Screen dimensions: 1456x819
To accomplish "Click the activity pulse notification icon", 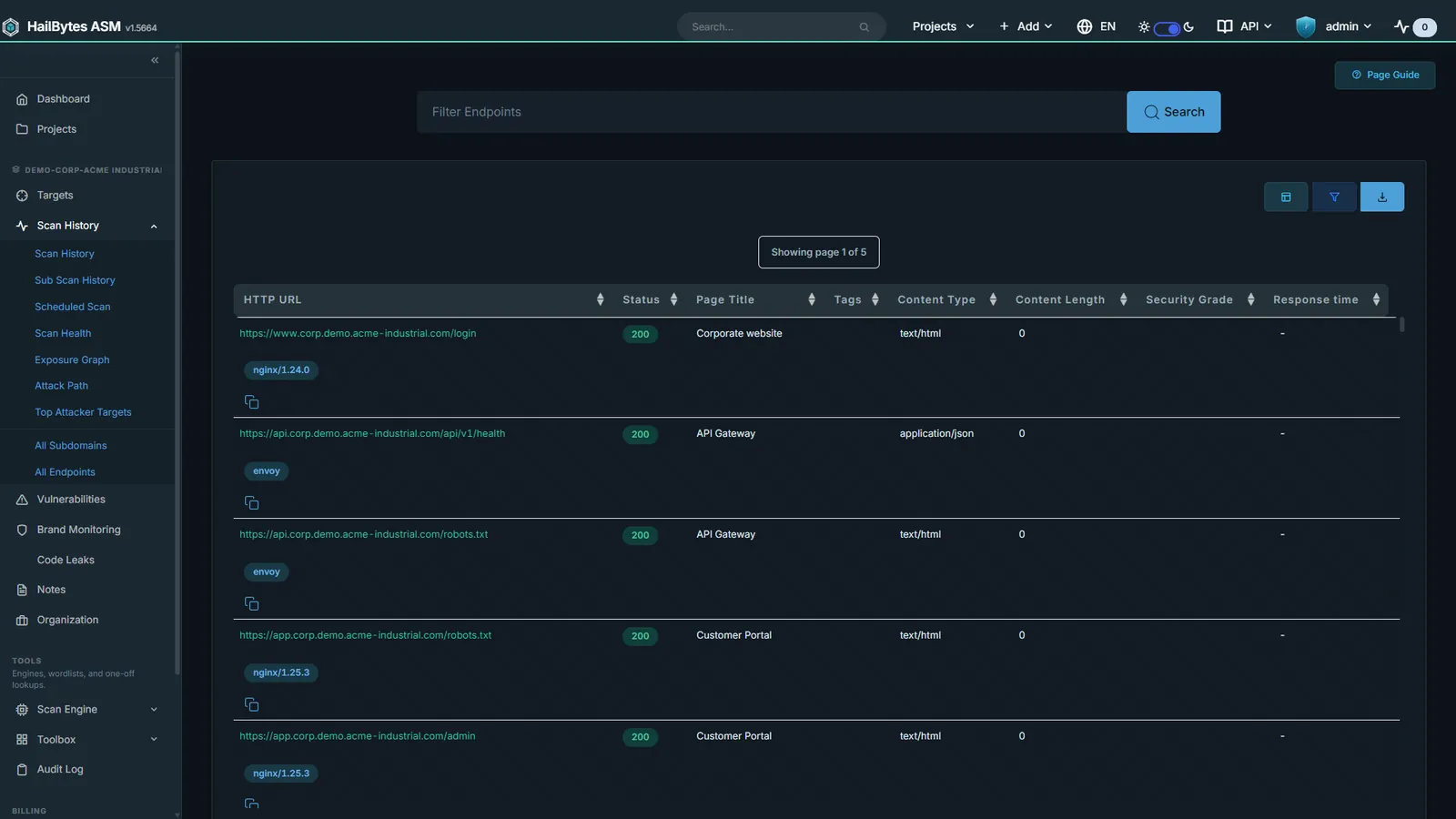I will (x=1401, y=26).
